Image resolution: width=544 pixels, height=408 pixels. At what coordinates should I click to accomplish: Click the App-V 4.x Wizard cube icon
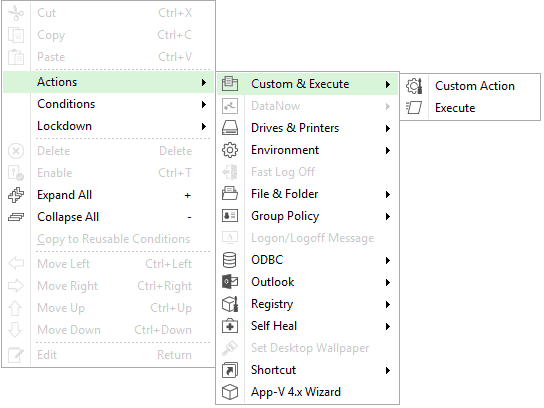(x=230, y=392)
